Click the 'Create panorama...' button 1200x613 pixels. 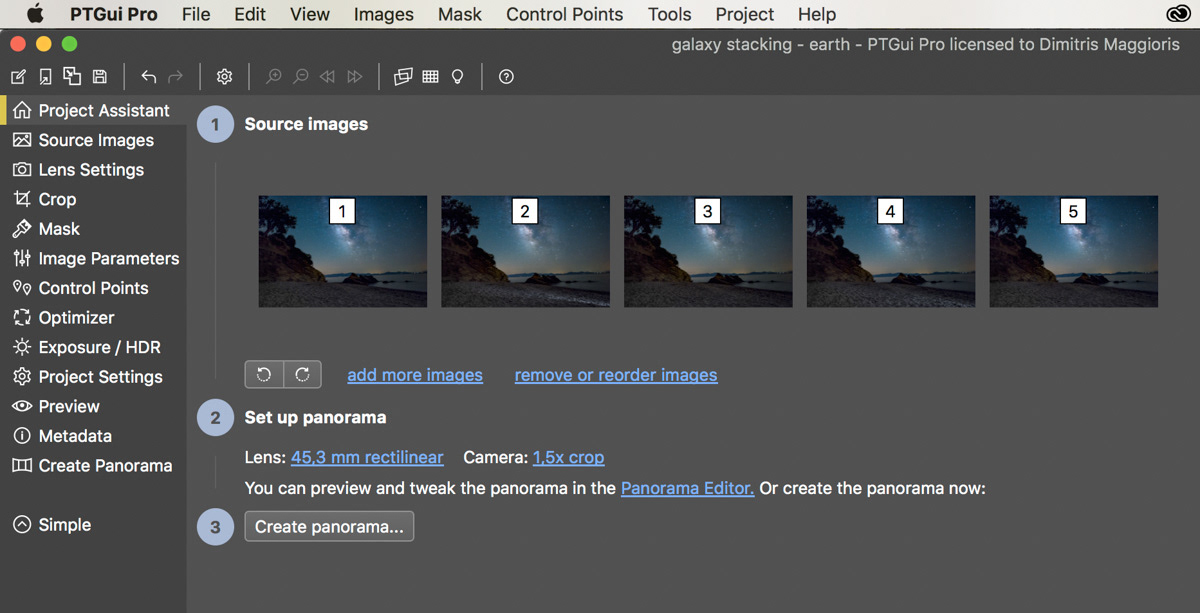pos(329,526)
